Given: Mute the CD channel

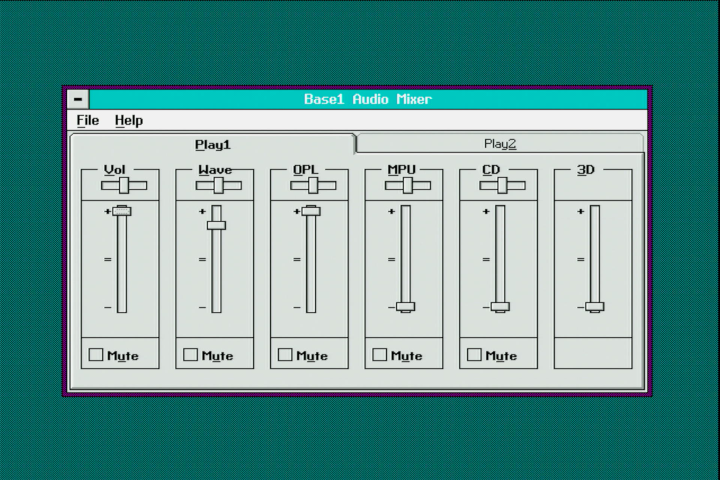Looking at the screenshot, I should click(x=474, y=354).
